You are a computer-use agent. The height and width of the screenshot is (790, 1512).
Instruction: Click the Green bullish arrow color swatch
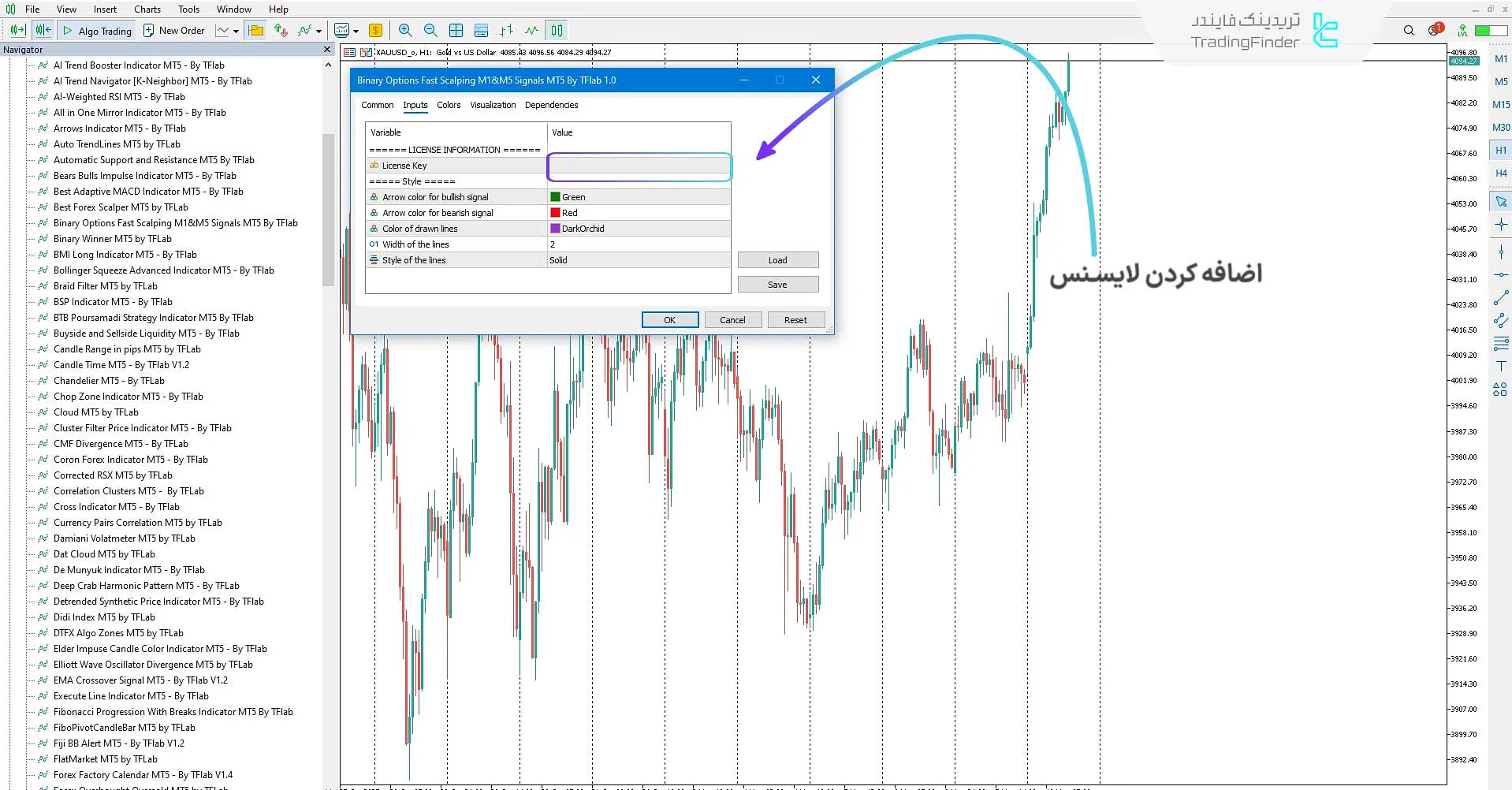(x=555, y=197)
